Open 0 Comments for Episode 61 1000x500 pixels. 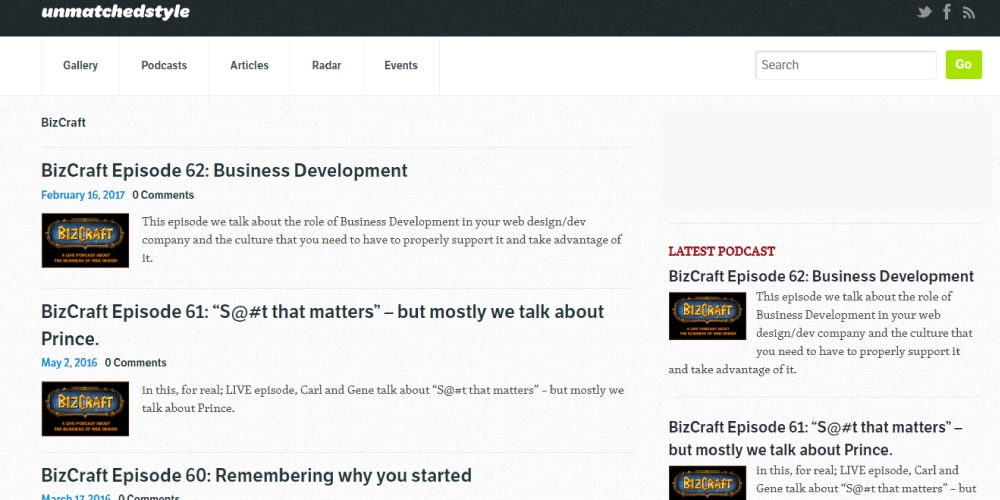pos(136,363)
